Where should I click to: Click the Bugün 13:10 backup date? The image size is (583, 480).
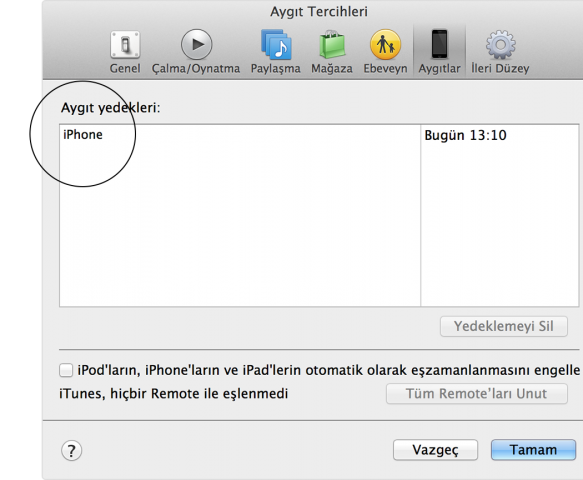pos(465,135)
